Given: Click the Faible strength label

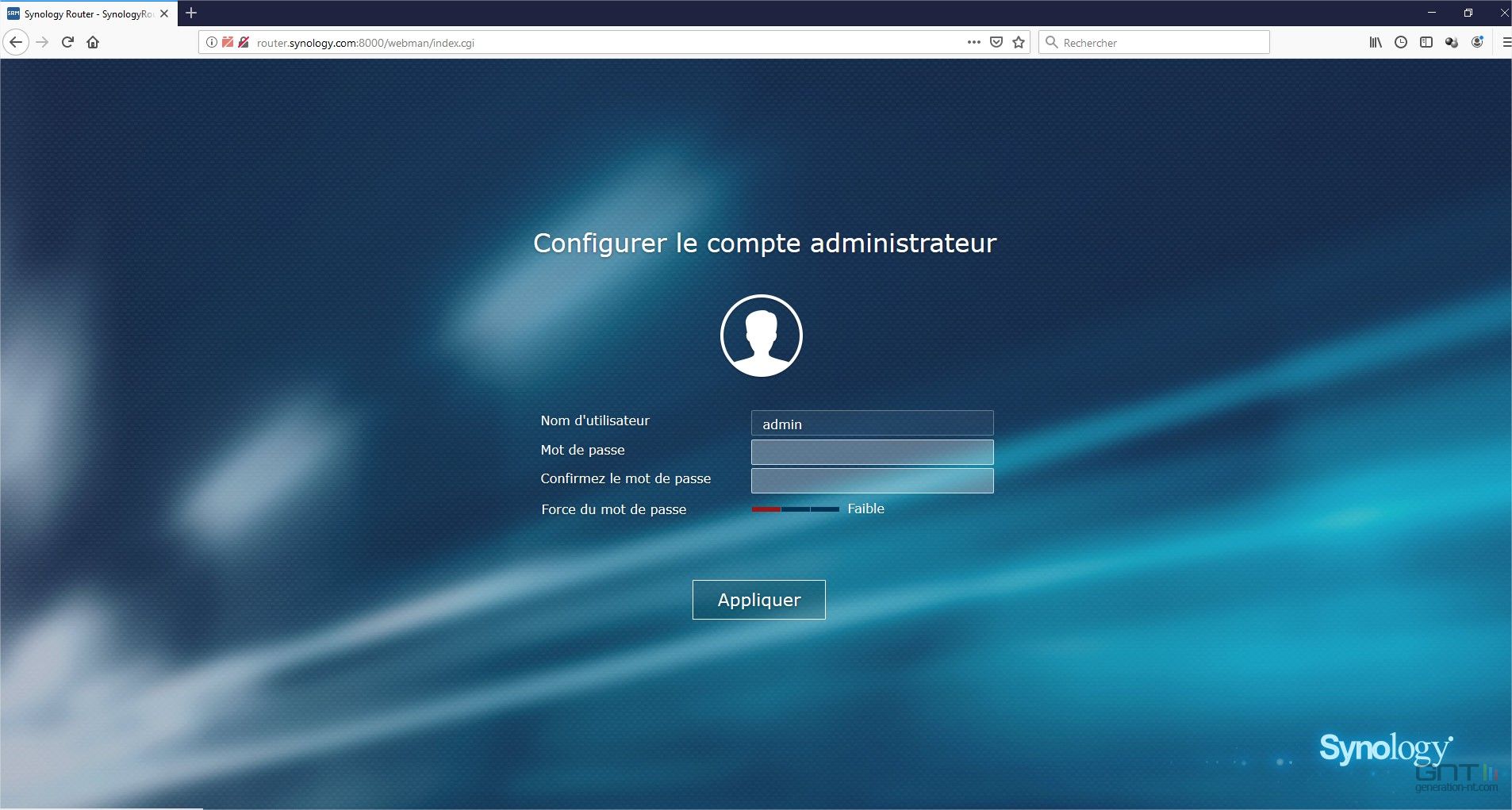Looking at the screenshot, I should 865,509.
